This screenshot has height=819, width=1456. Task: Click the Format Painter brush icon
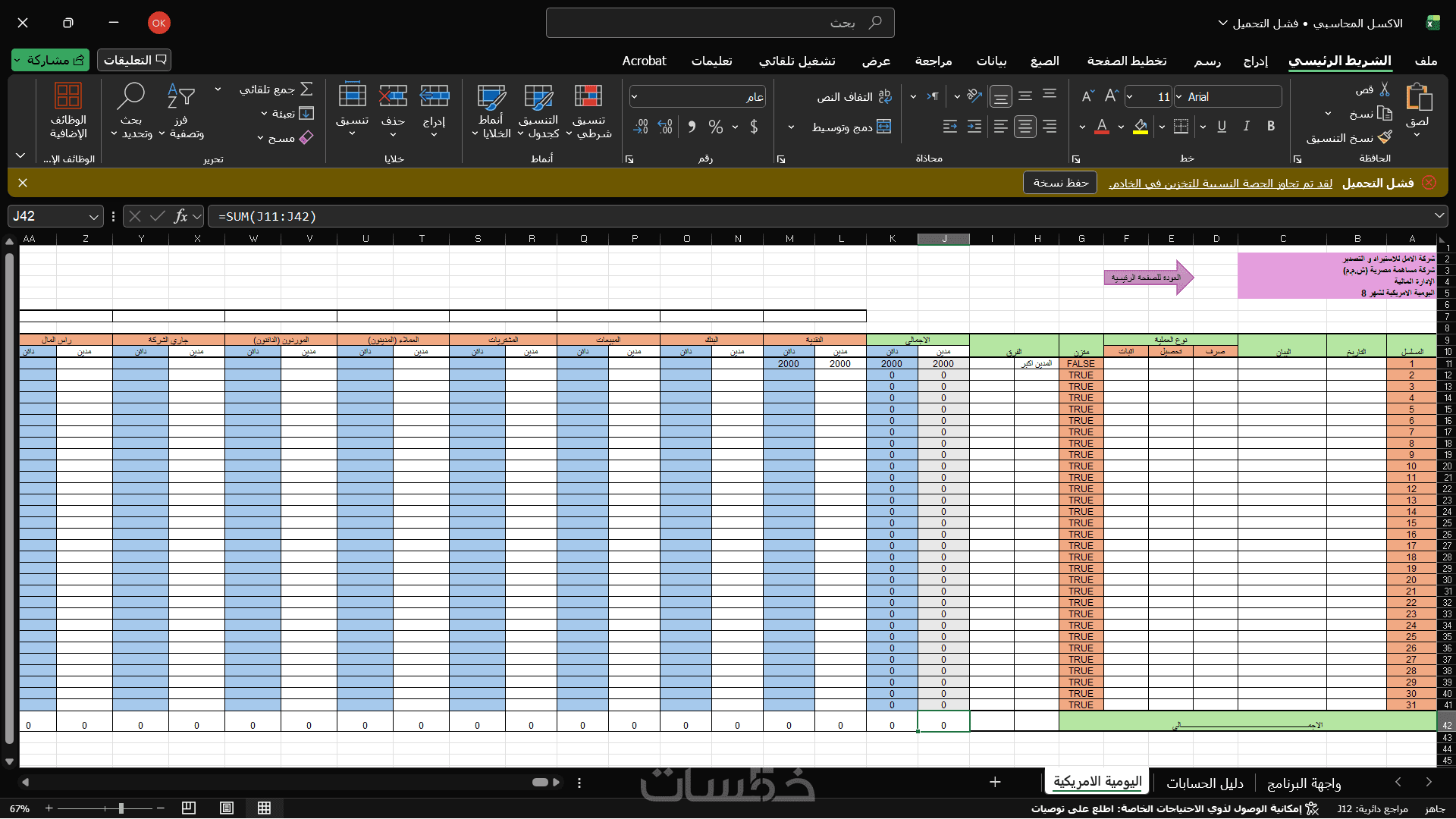(1385, 137)
